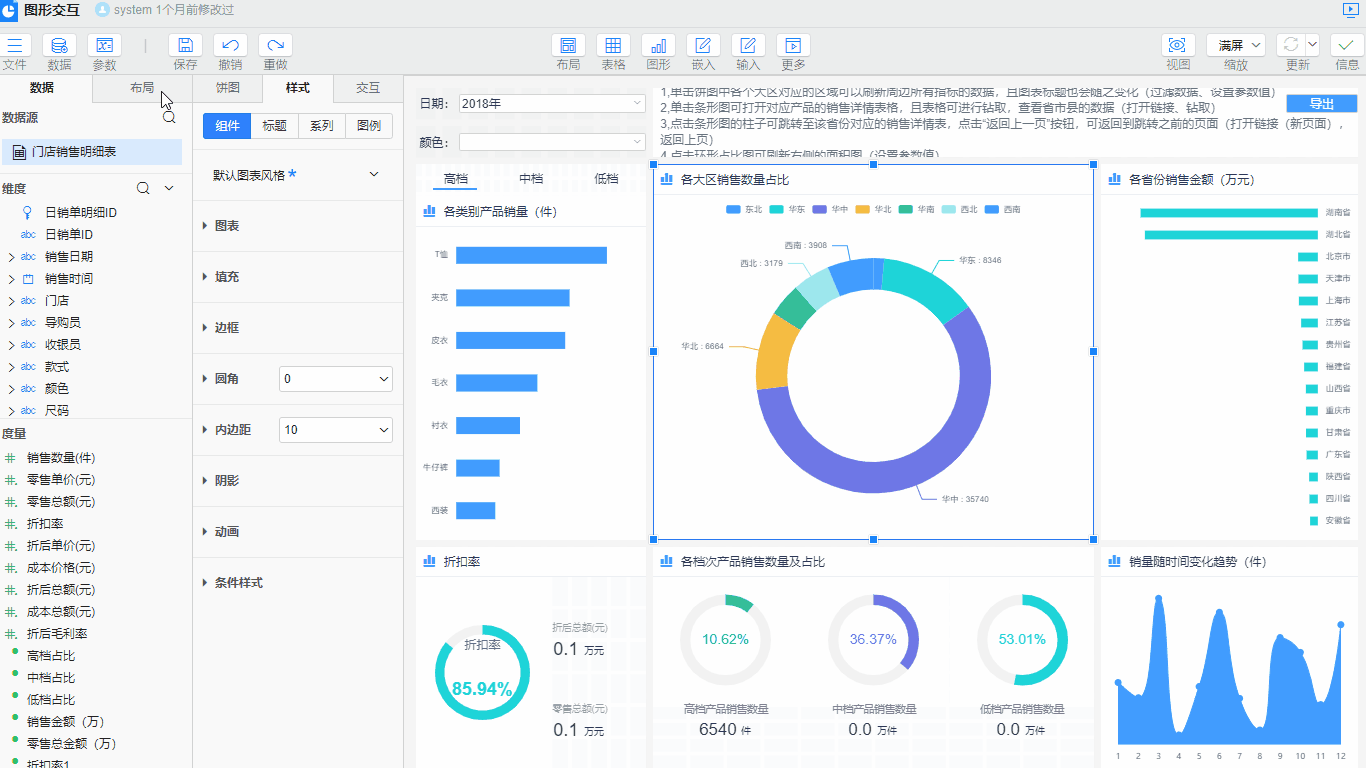This screenshot has width=1366, height=768.
Task: Select the 中档 tab above bar chart
Action: 531,179
